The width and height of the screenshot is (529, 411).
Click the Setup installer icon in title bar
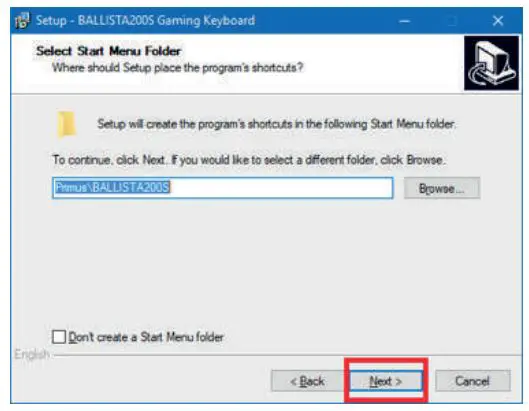[22, 21]
